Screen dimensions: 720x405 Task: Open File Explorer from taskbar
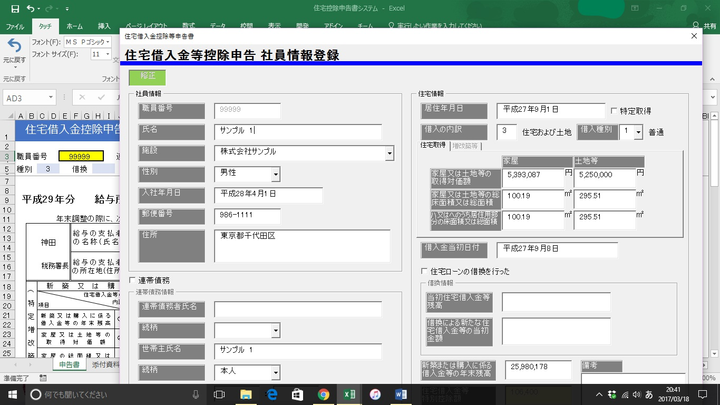[246, 394]
